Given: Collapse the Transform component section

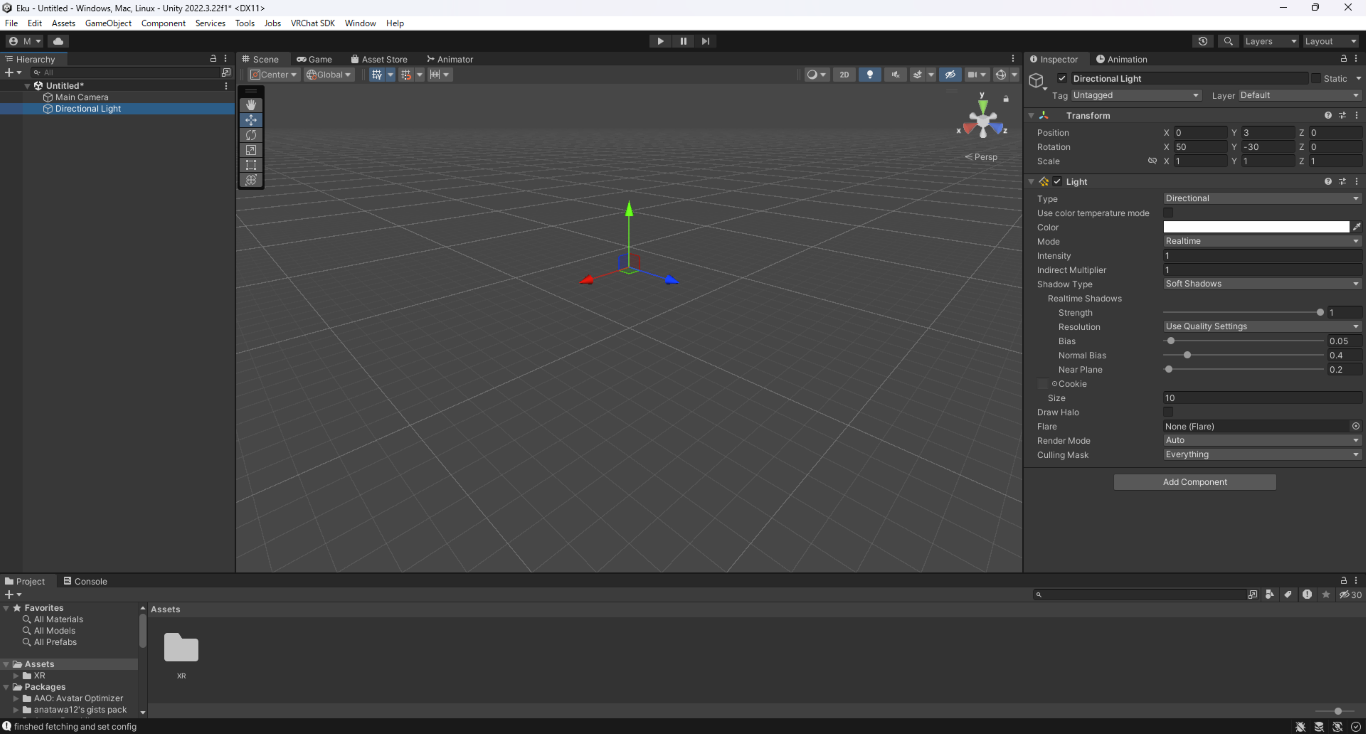Looking at the screenshot, I should [1031, 116].
